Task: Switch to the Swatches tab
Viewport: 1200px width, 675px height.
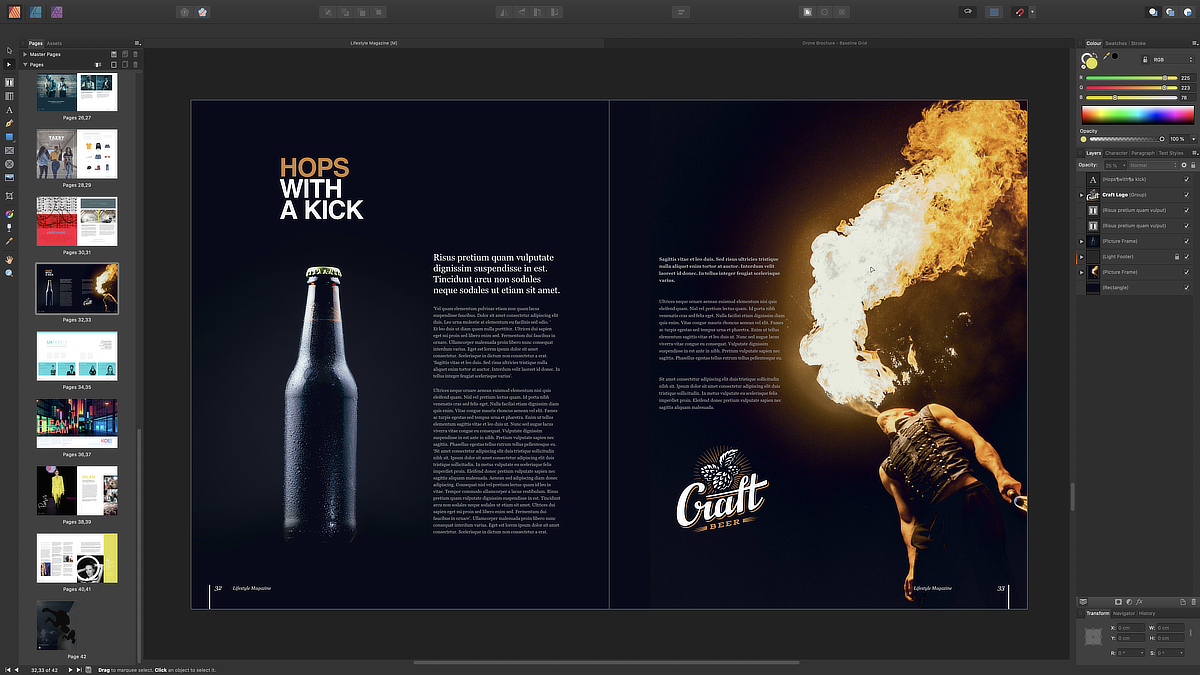Action: (x=1115, y=43)
